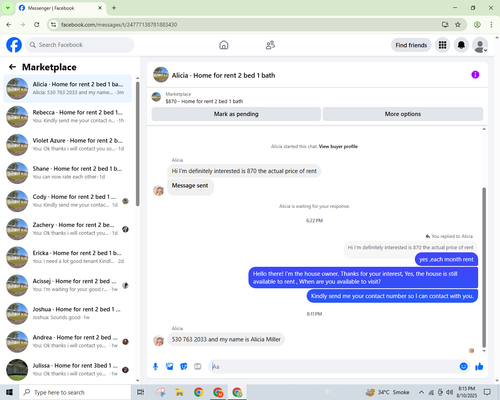
Task: Open Windows Start menu
Action: [9, 392]
